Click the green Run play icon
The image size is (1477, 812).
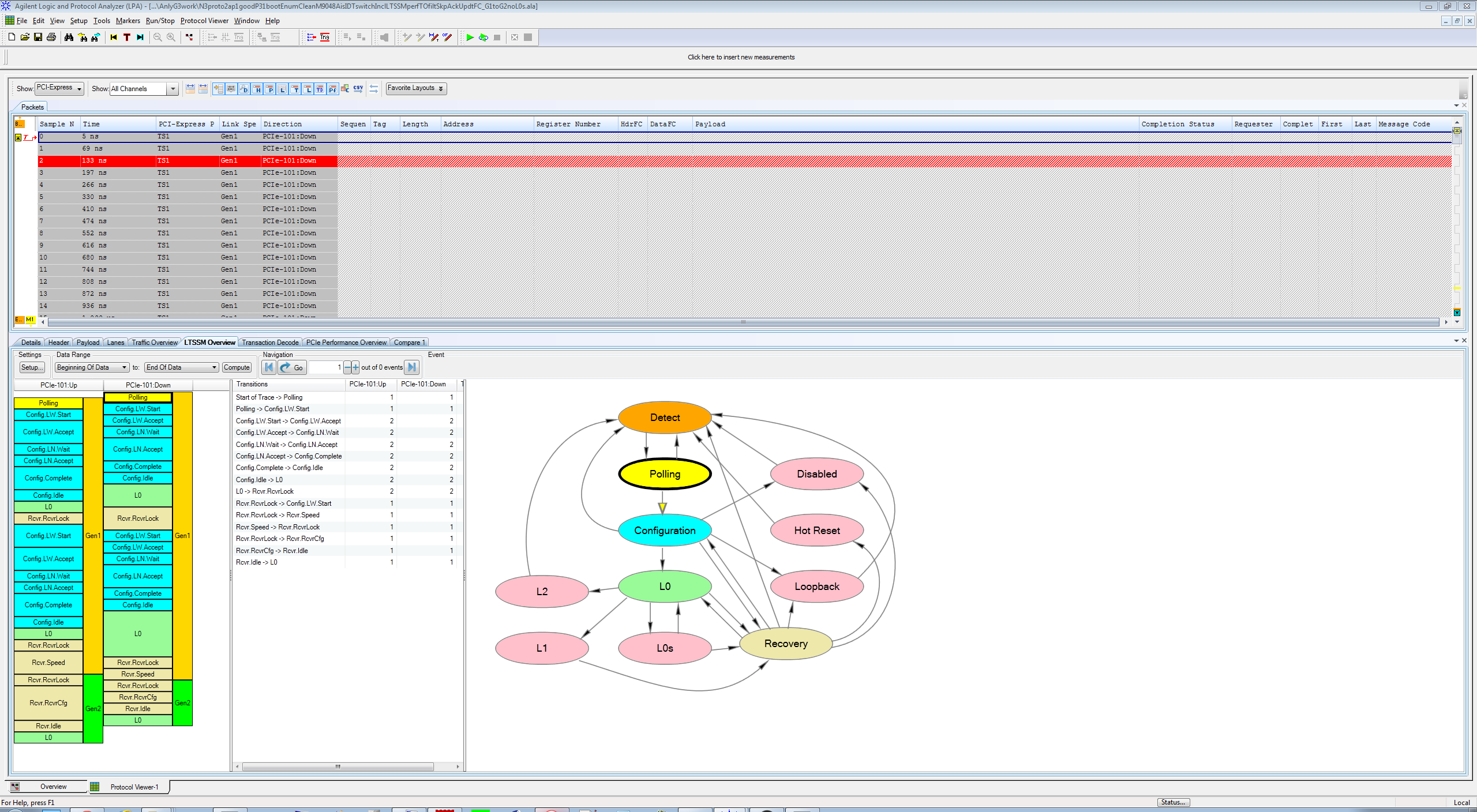(470, 37)
